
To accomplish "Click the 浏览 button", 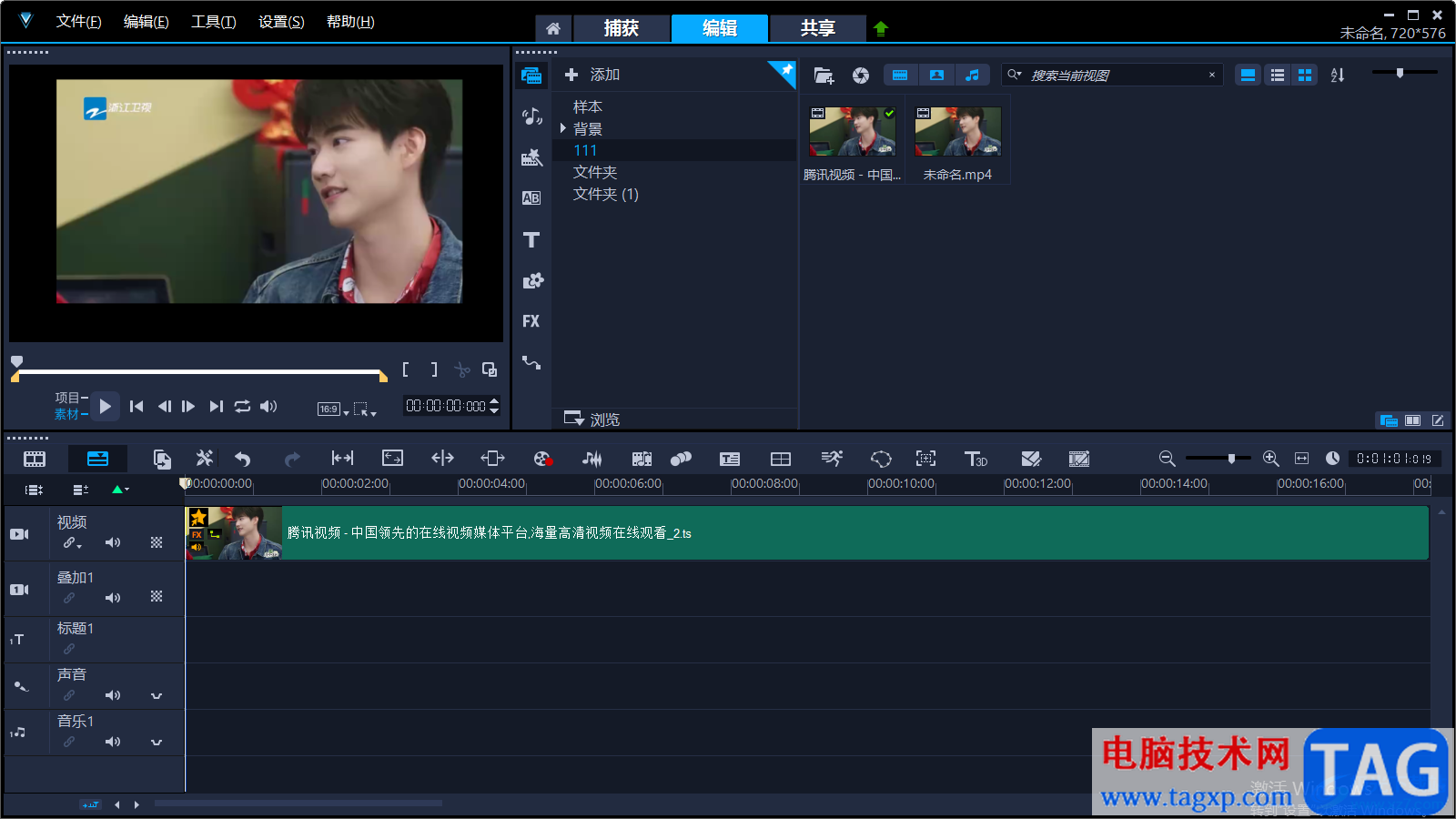I will (x=592, y=420).
